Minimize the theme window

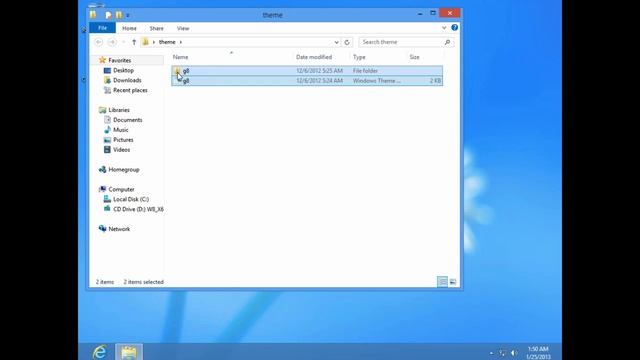pos(420,13)
